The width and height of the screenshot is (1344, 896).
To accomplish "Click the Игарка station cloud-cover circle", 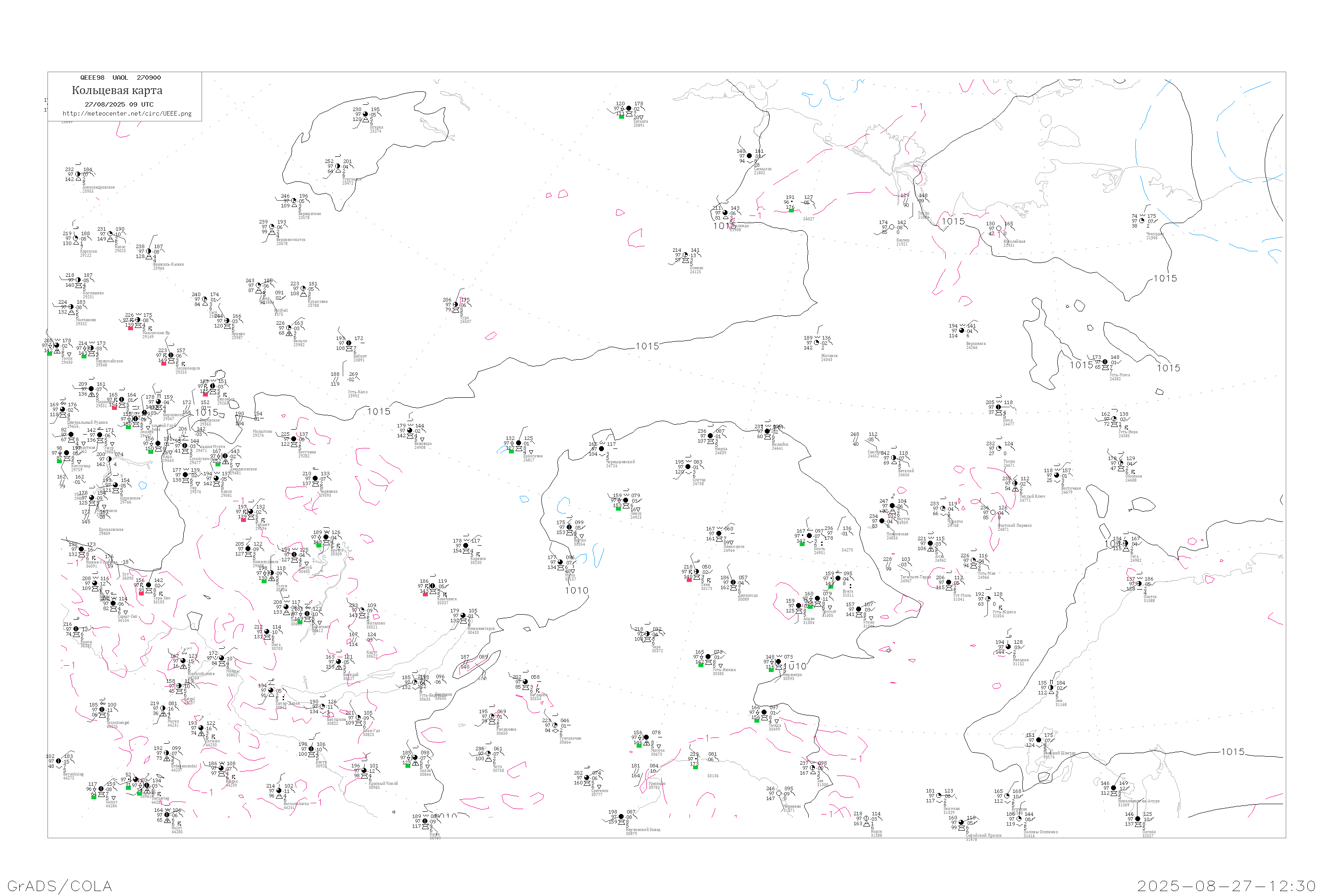I will click(x=366, y=114).
